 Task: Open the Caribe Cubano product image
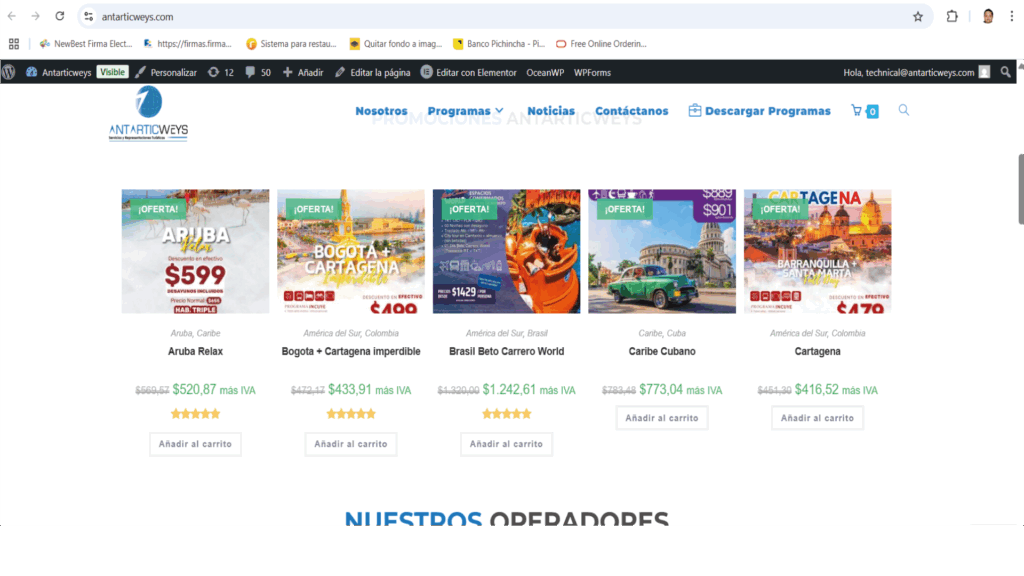pos(662,250)
